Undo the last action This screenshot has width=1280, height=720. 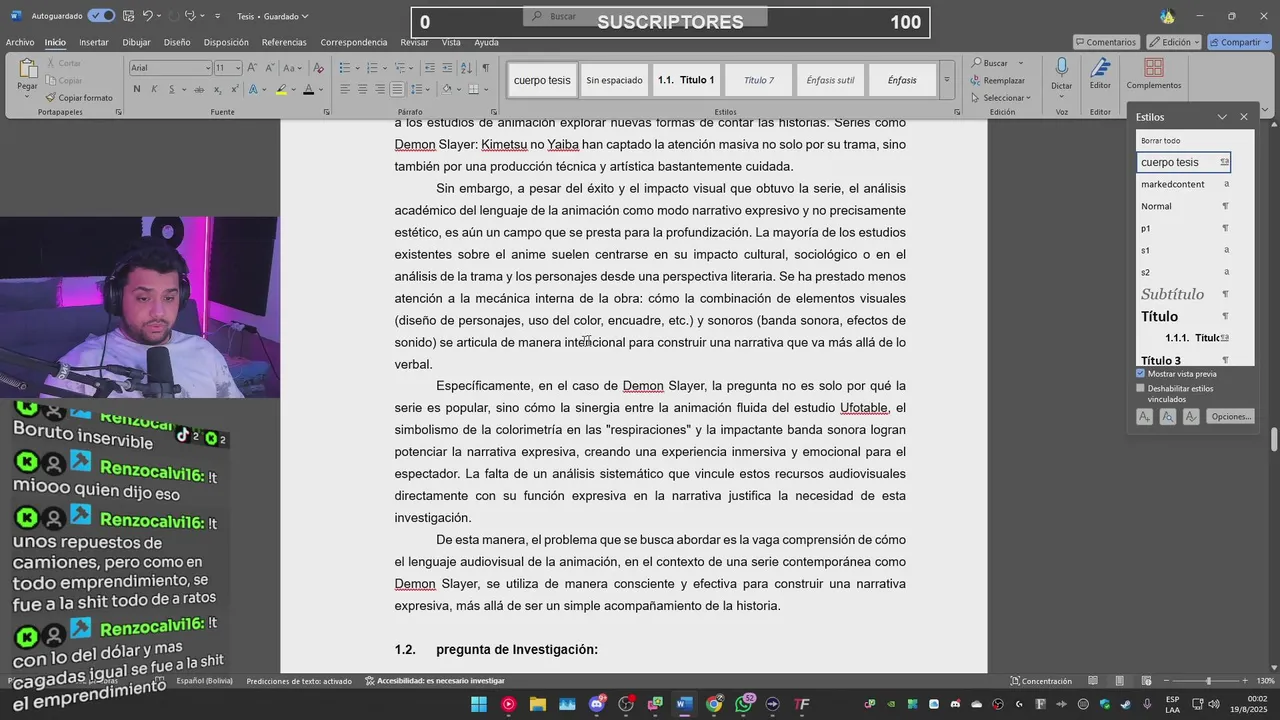coord(148,16)
